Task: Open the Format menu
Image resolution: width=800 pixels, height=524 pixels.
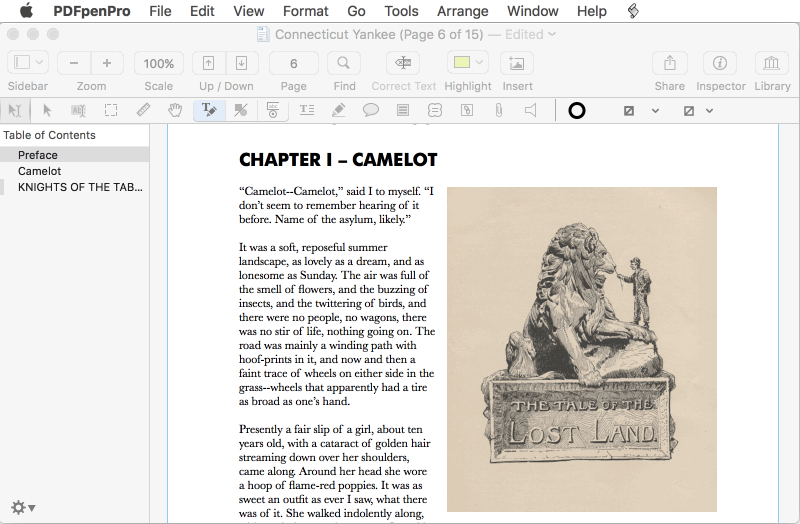Action: pos(305,11)
